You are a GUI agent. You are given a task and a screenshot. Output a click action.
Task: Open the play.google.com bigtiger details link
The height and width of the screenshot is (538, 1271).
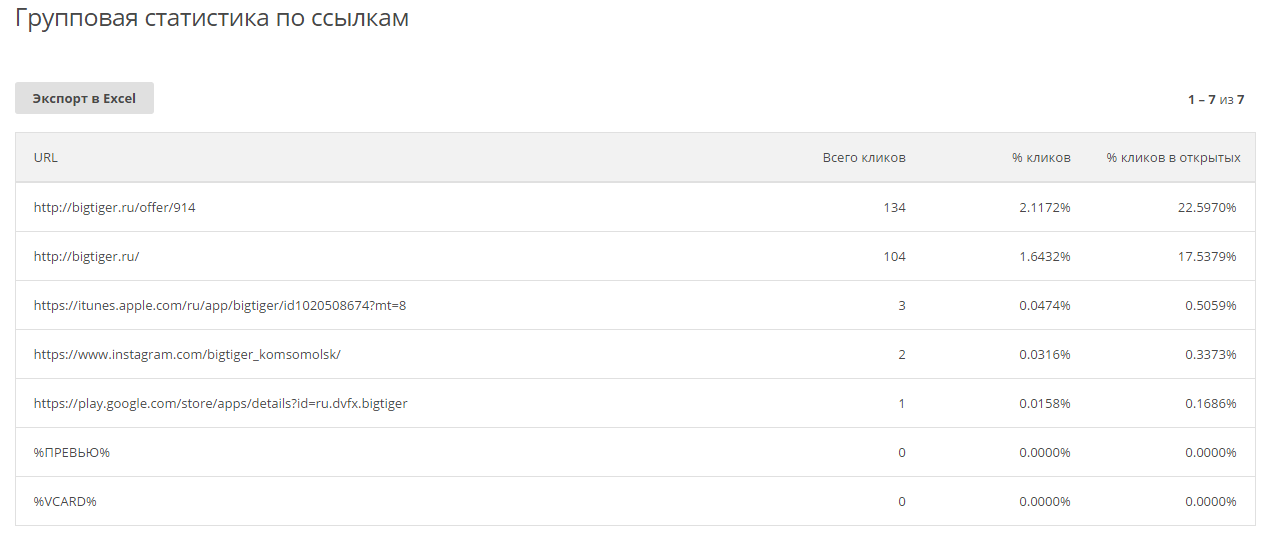point(220,404)
